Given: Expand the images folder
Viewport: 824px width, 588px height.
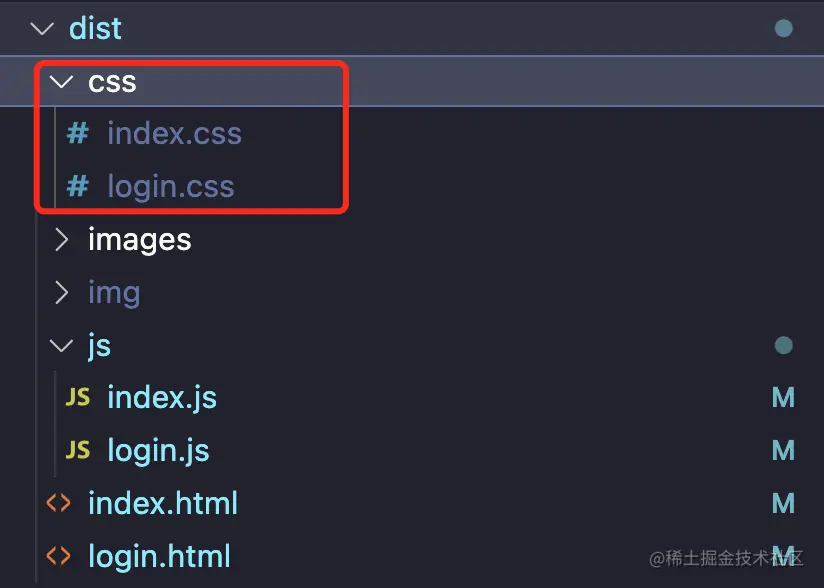Looking at the screenshot, I should [x=60, y=239].
